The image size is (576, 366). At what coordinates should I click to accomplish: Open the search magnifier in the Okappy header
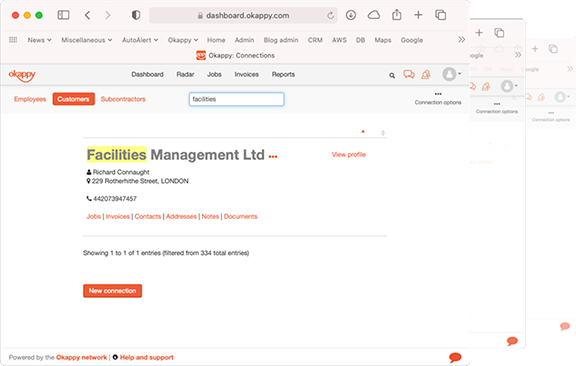click(x=392, y=75)
